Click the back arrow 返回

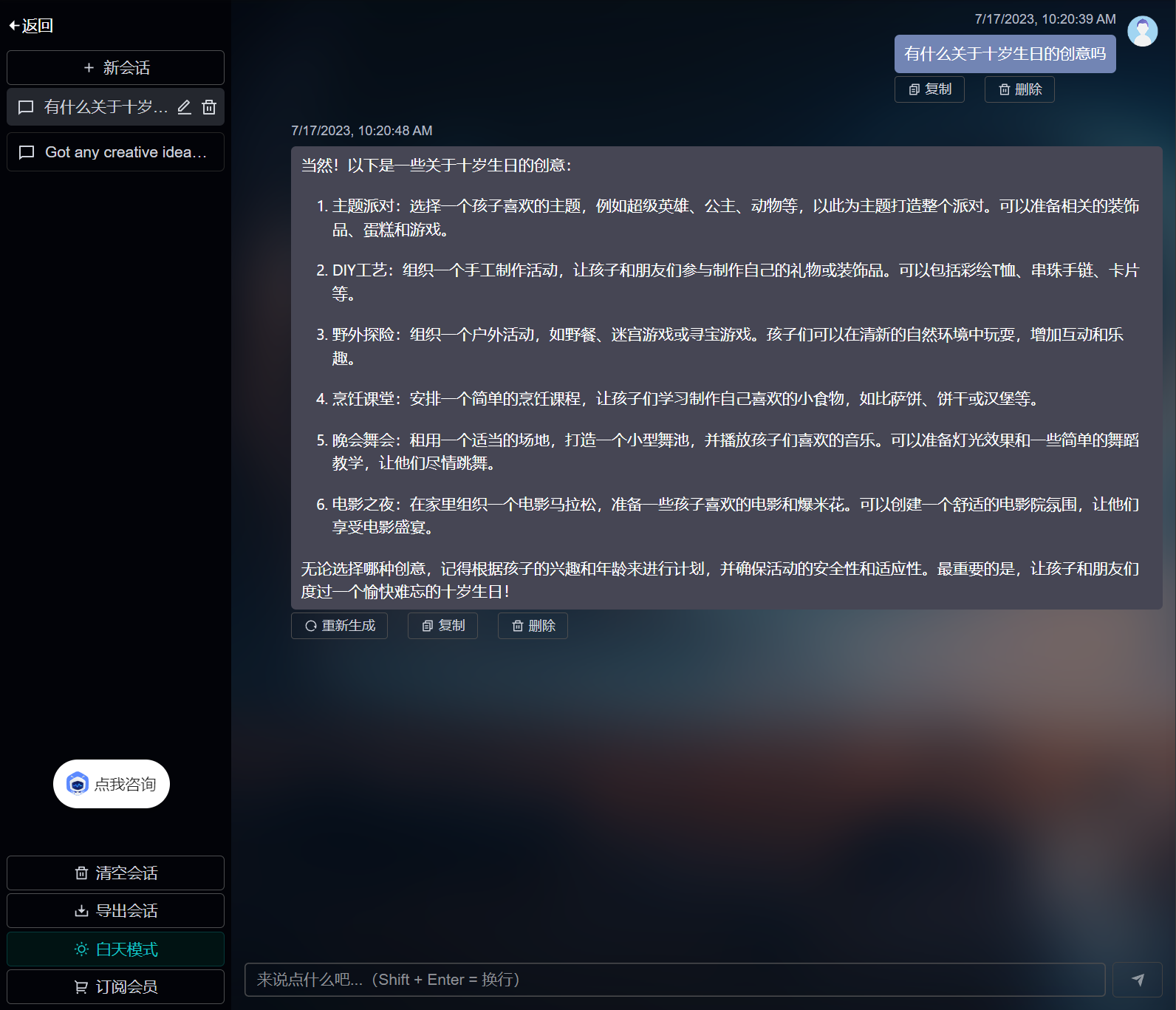pyautogui.click(x=31, y=26)
